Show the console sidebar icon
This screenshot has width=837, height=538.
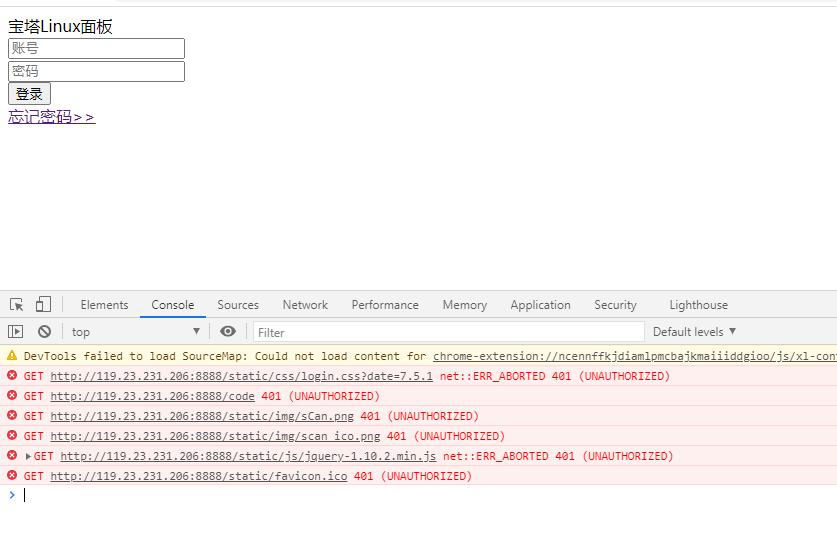[15, 331]
